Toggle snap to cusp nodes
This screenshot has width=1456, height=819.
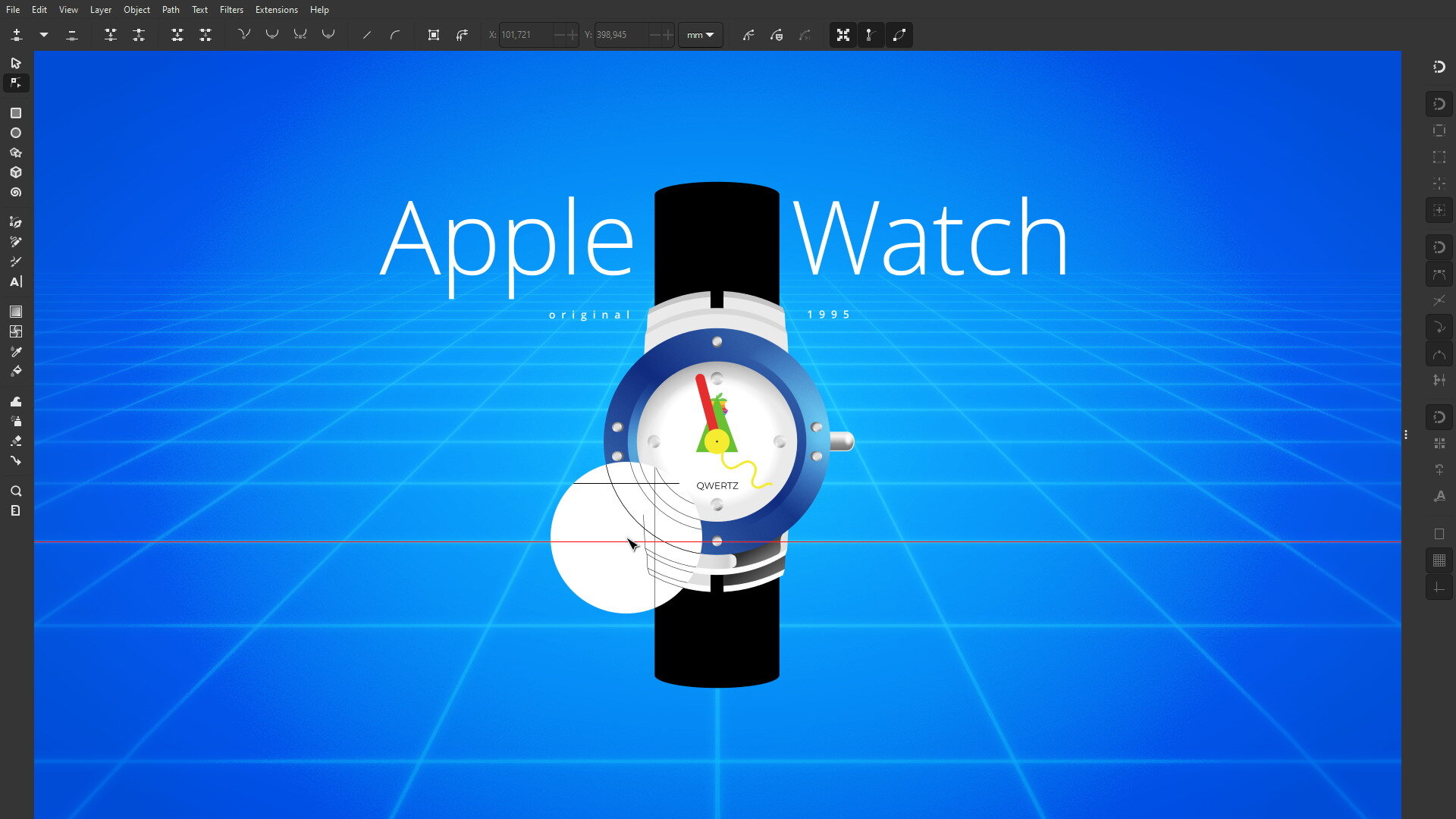[1439, 327]
